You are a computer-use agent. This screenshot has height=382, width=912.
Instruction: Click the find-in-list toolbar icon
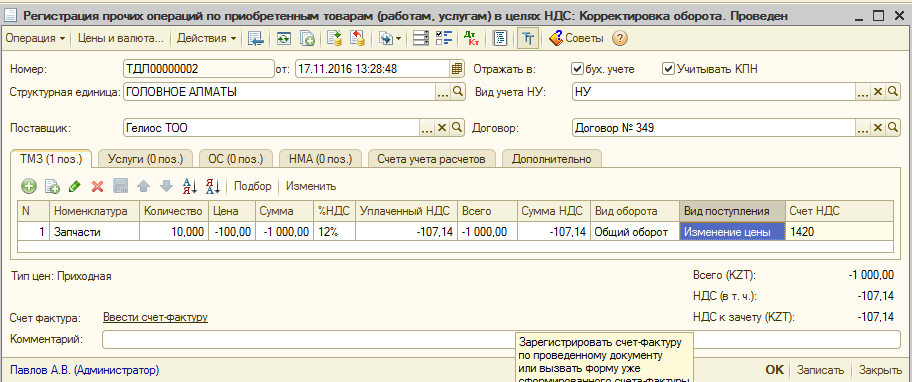(255, 39)
